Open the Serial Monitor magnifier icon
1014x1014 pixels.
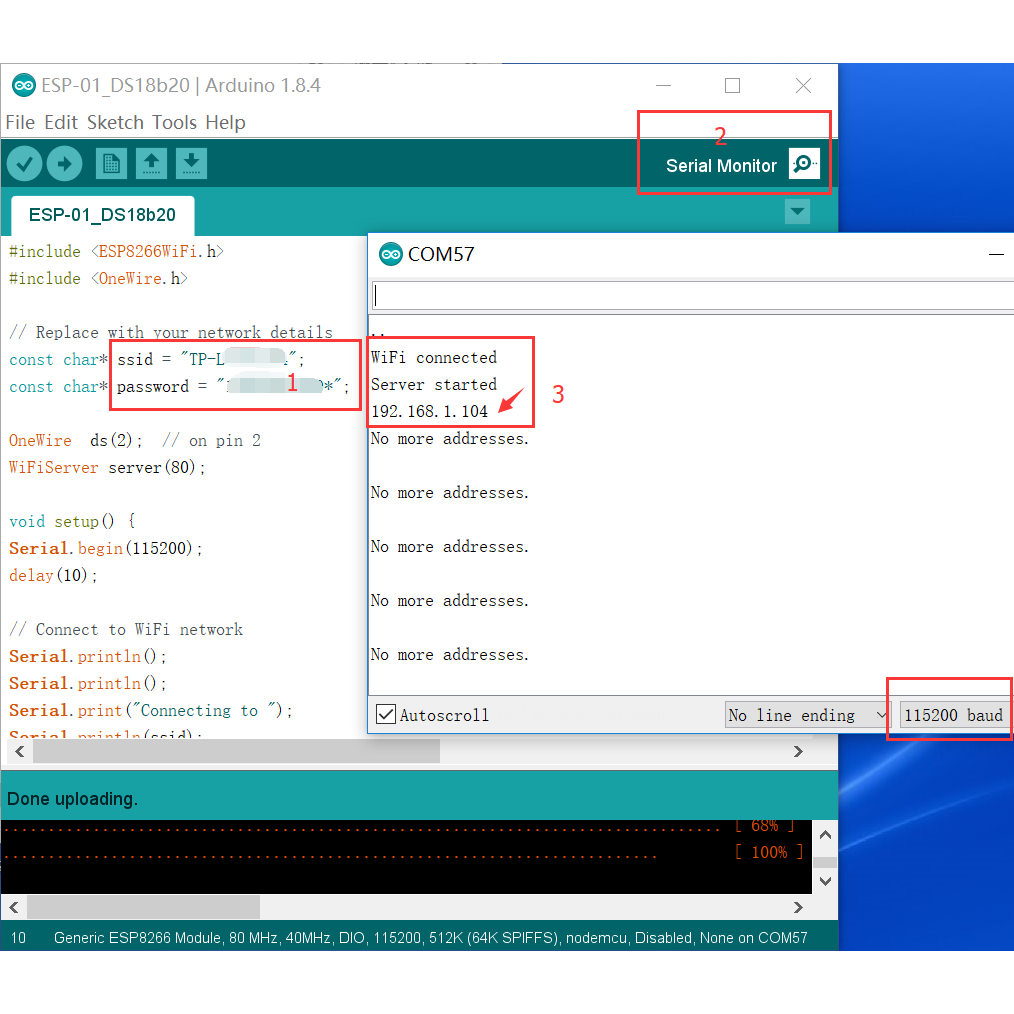[x=804, y=164]
